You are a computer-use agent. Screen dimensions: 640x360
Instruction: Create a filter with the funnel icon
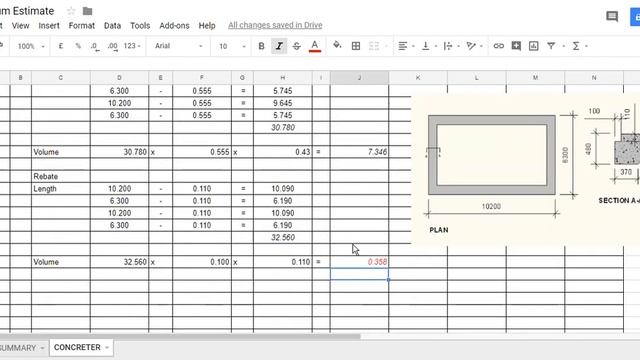coord(551,46)
